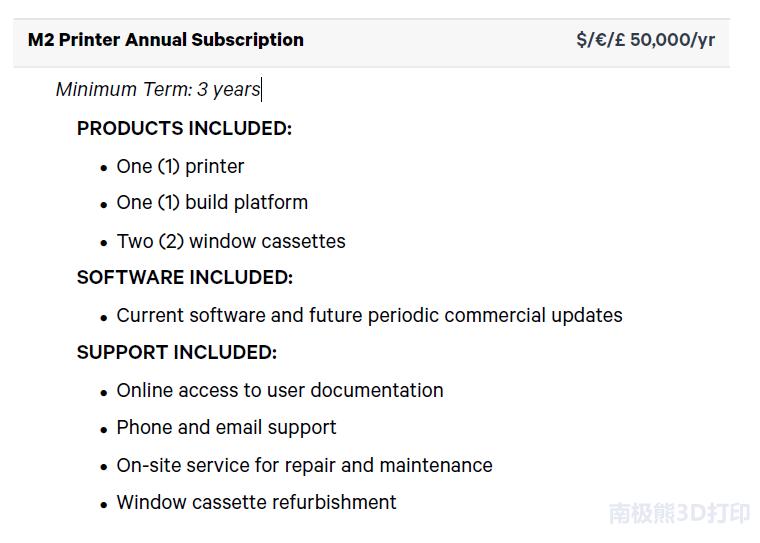Select the PRODUCTS INCLUDED heading
Screen dimensions: 760x543
click(184, 128)
